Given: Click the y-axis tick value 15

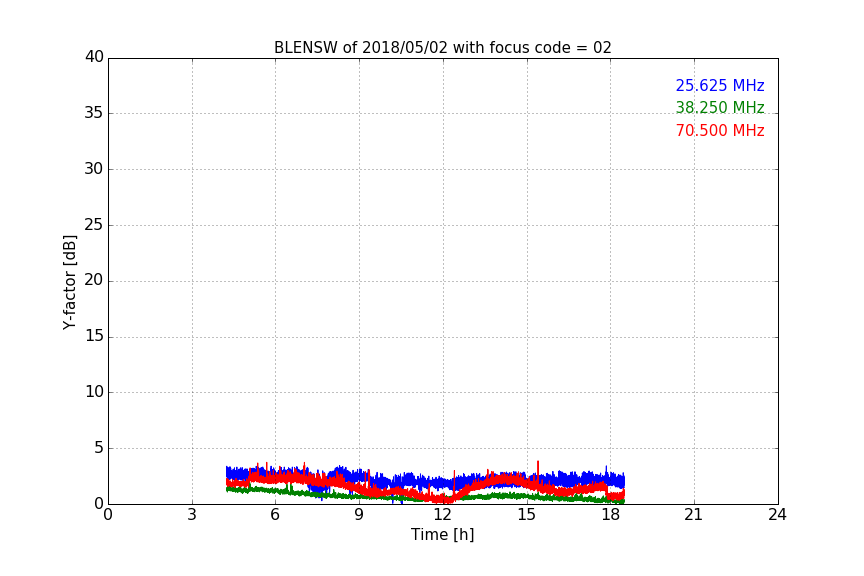Looking at the screenshot, I should coord(94,336).
